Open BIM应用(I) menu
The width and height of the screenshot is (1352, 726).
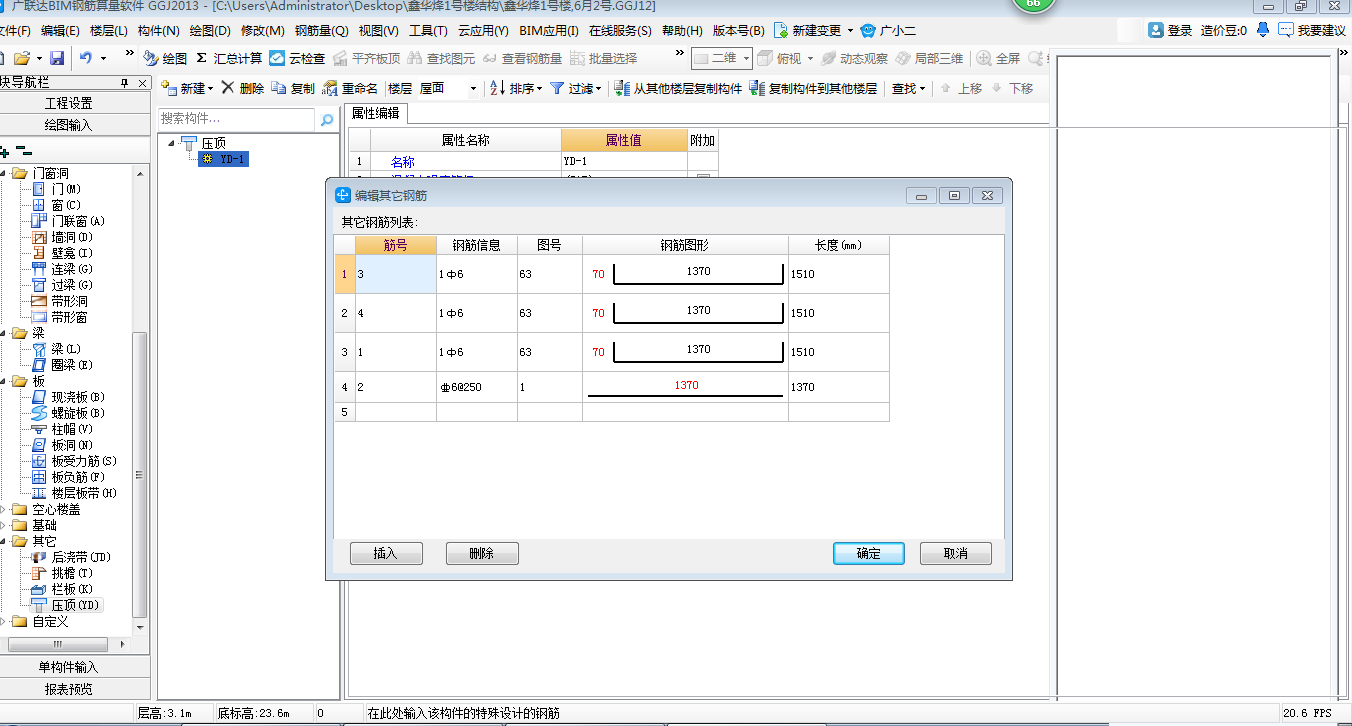551,31
